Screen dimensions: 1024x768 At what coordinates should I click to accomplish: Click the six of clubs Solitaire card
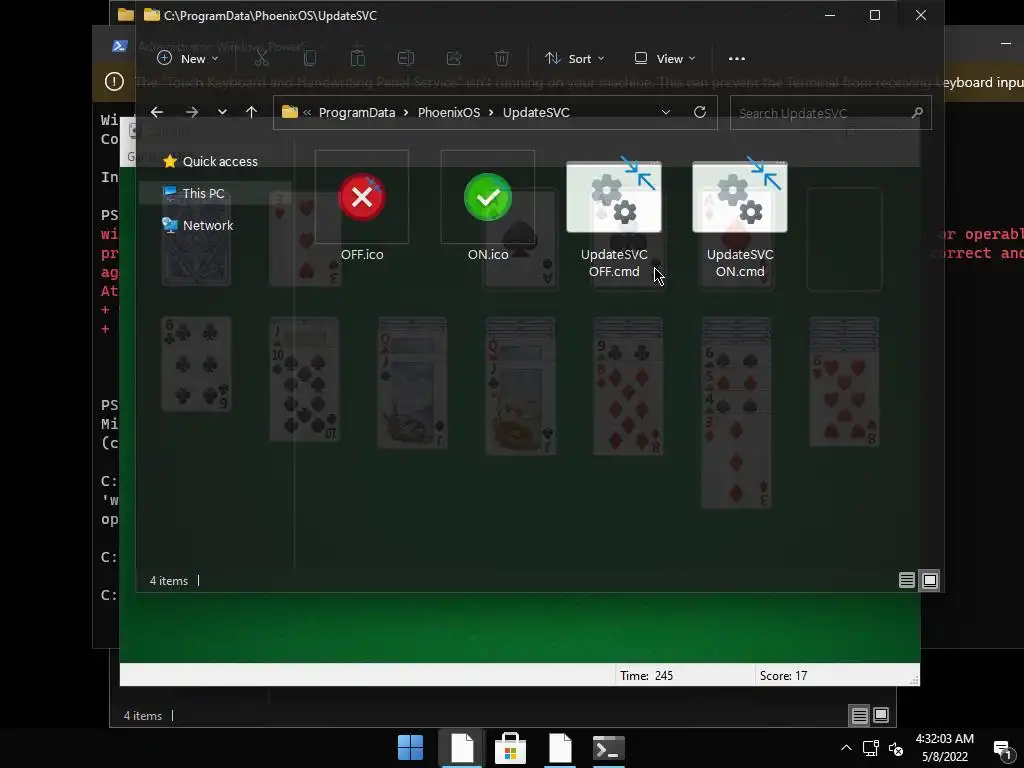[196, 364]
